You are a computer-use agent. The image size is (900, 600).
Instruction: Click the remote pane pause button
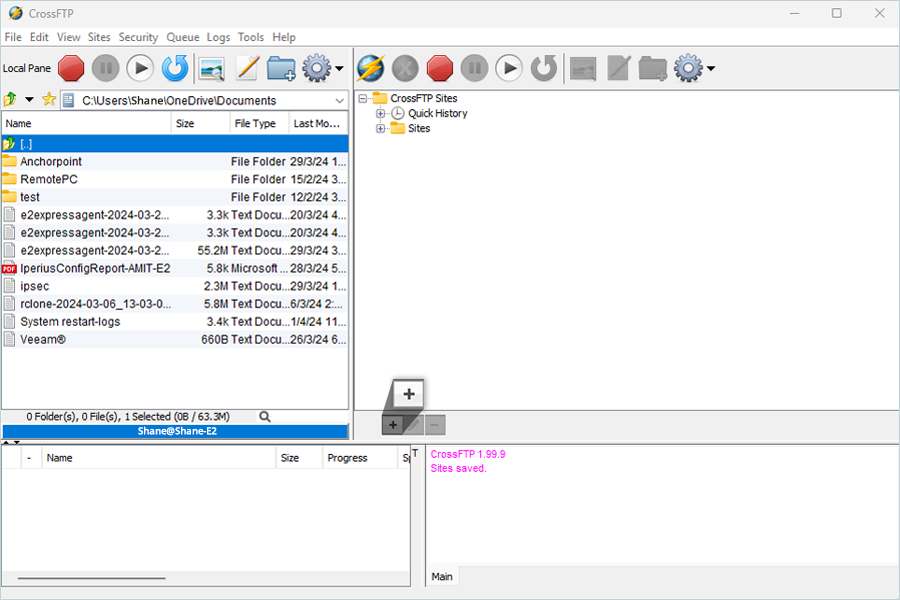(x=474, y=68)
